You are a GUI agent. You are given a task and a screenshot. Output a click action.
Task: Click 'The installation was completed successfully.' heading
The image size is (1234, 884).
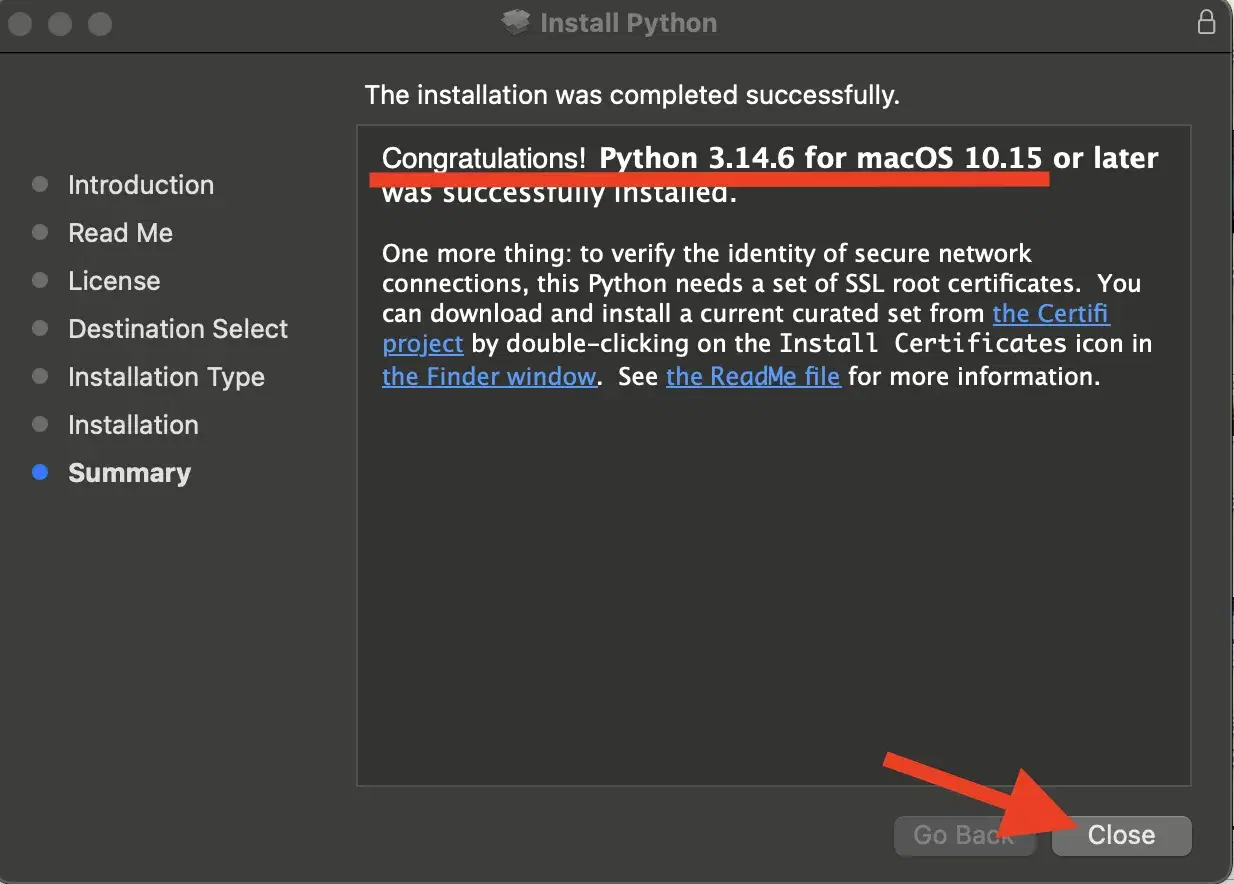coord(632,95)
